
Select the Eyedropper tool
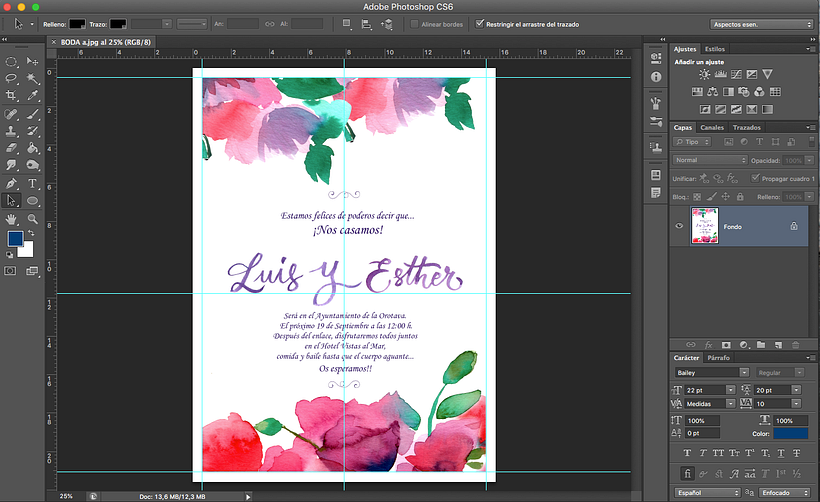point(32,95)
